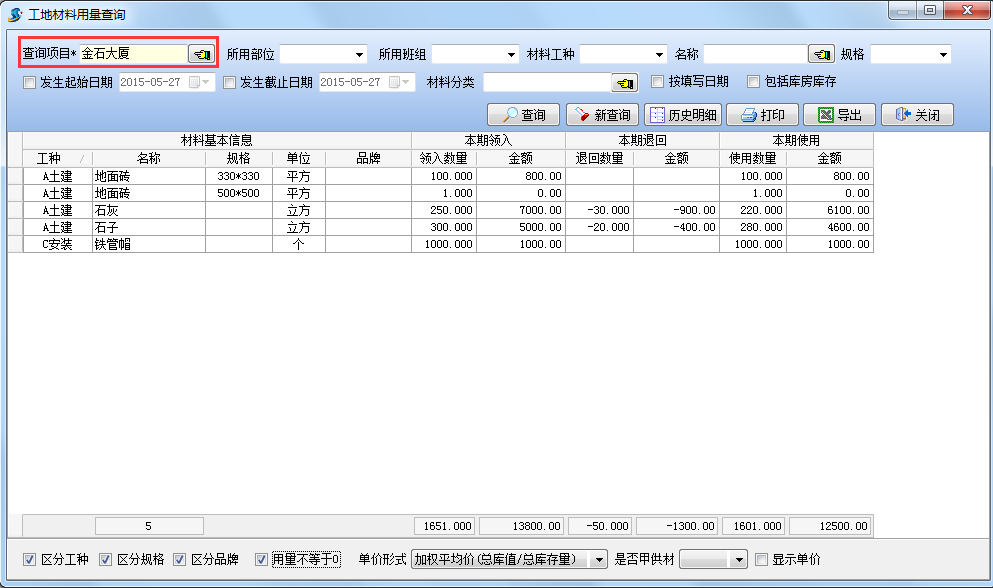Open the 材料工种 dropdown list

point(659,54)
